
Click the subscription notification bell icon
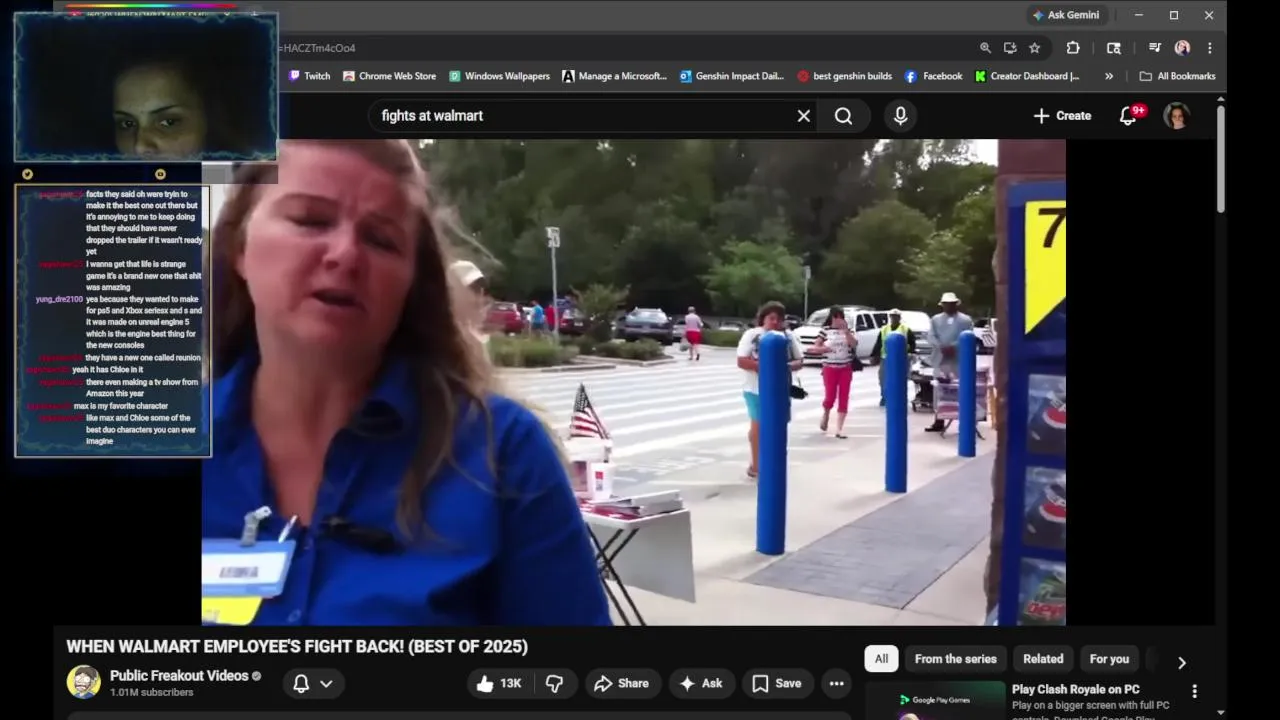point(301,684)
